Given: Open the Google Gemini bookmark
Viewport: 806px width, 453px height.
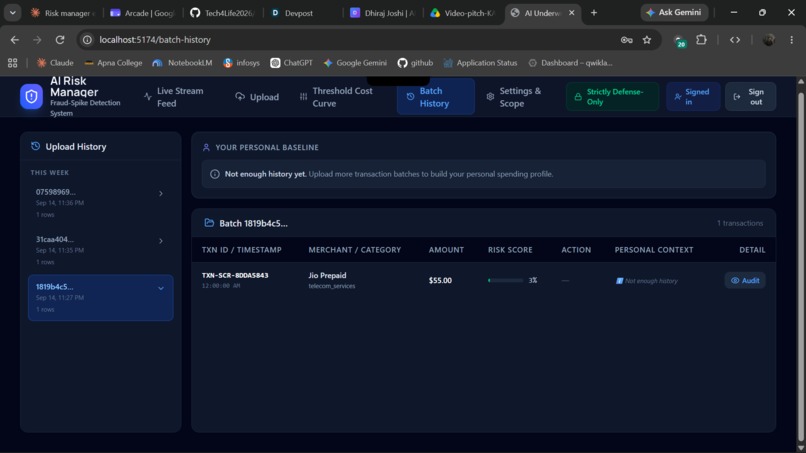Looking at the screenshot, I should tap(355, 63).
